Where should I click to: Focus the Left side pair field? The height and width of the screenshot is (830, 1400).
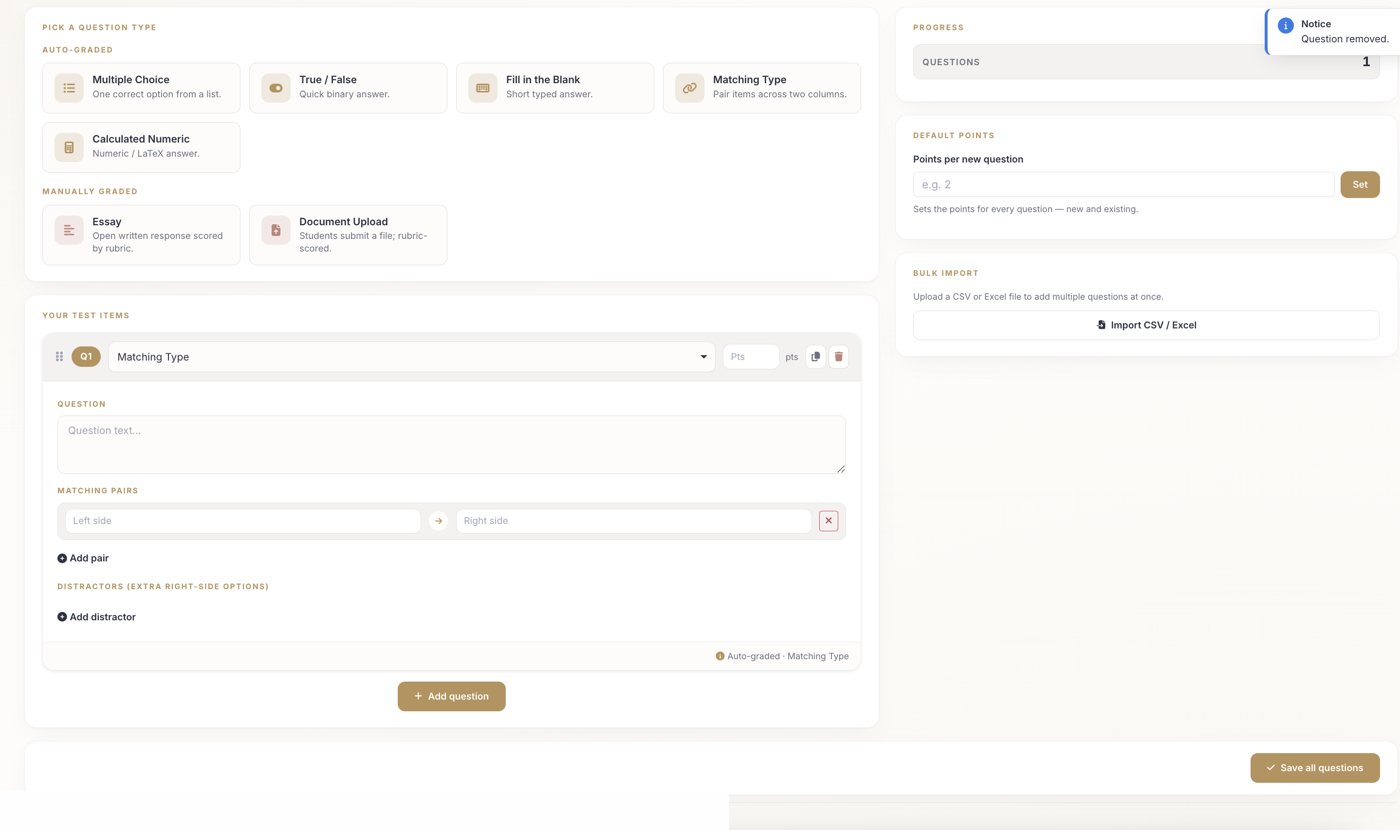coord(243,521)
